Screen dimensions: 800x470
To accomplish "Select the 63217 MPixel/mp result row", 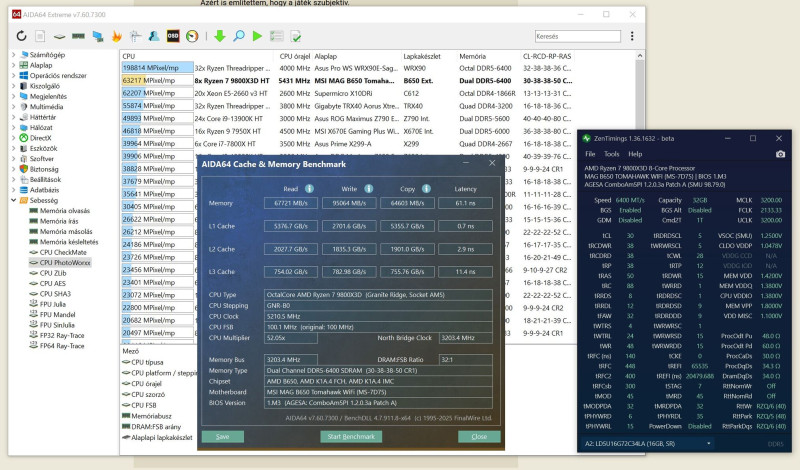I will pos(346,81).
